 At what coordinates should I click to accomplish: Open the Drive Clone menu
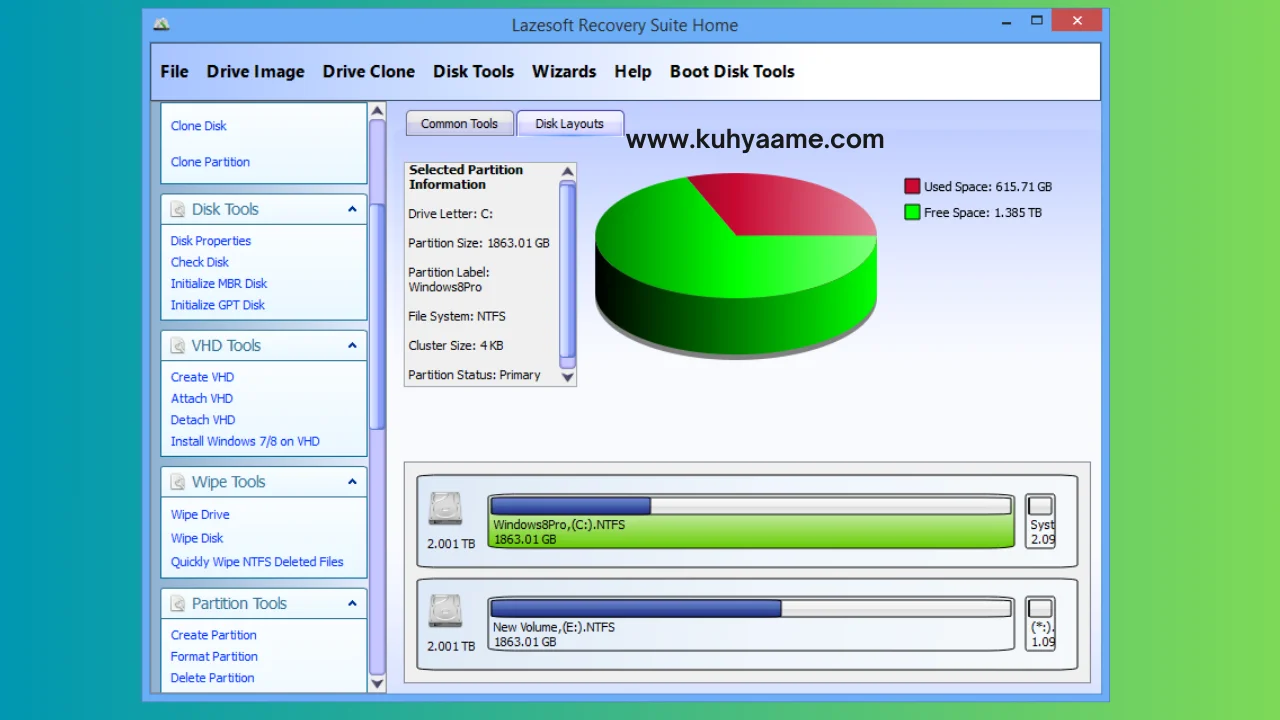368,72
